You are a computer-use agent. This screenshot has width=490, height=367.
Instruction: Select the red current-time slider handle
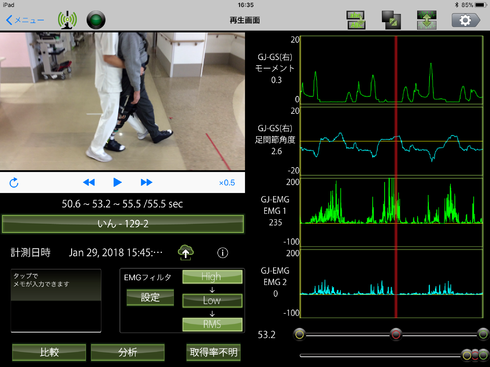396,334
